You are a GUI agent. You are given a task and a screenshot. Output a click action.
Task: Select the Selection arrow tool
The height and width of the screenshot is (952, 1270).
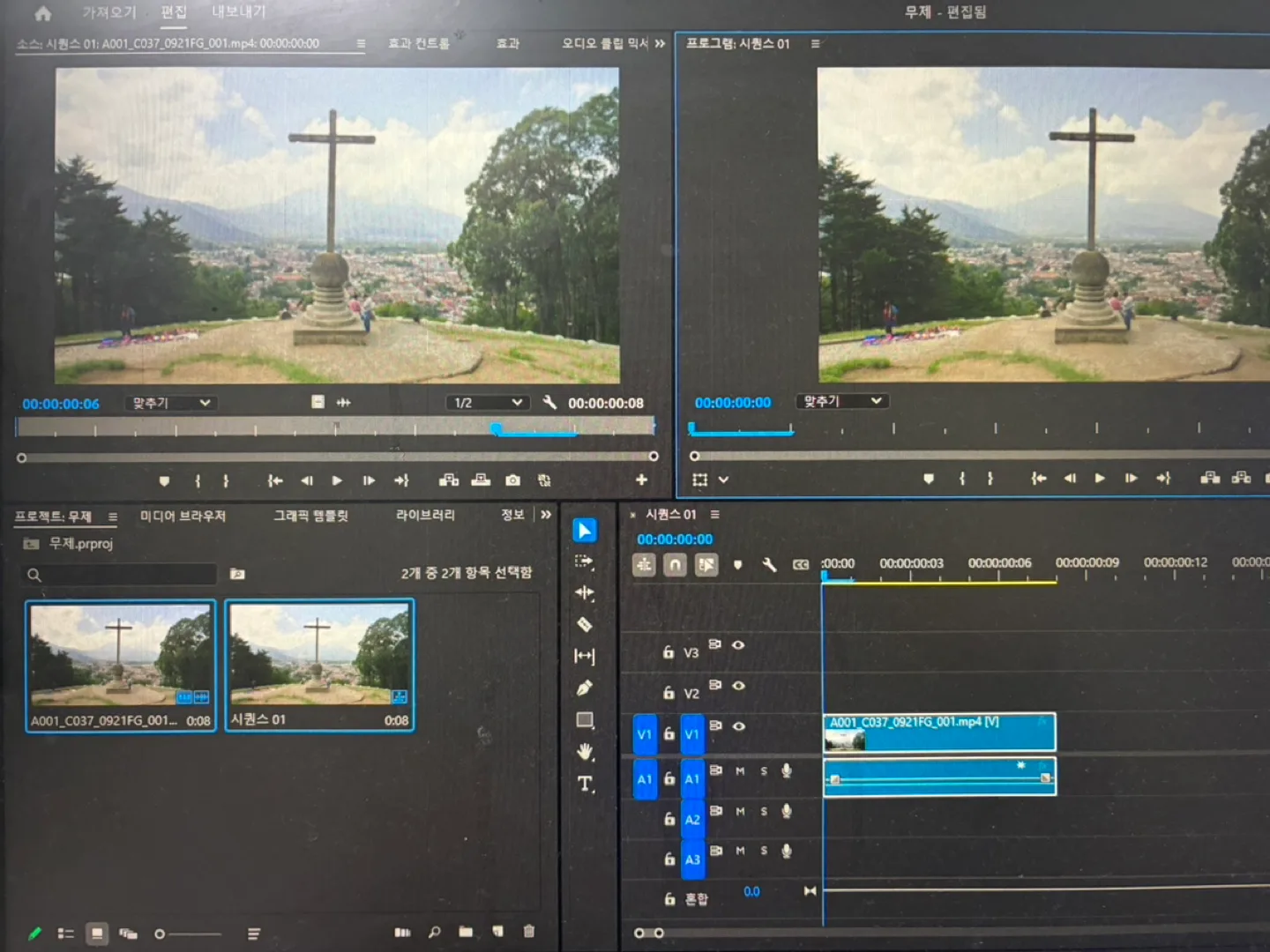point(584,530)
